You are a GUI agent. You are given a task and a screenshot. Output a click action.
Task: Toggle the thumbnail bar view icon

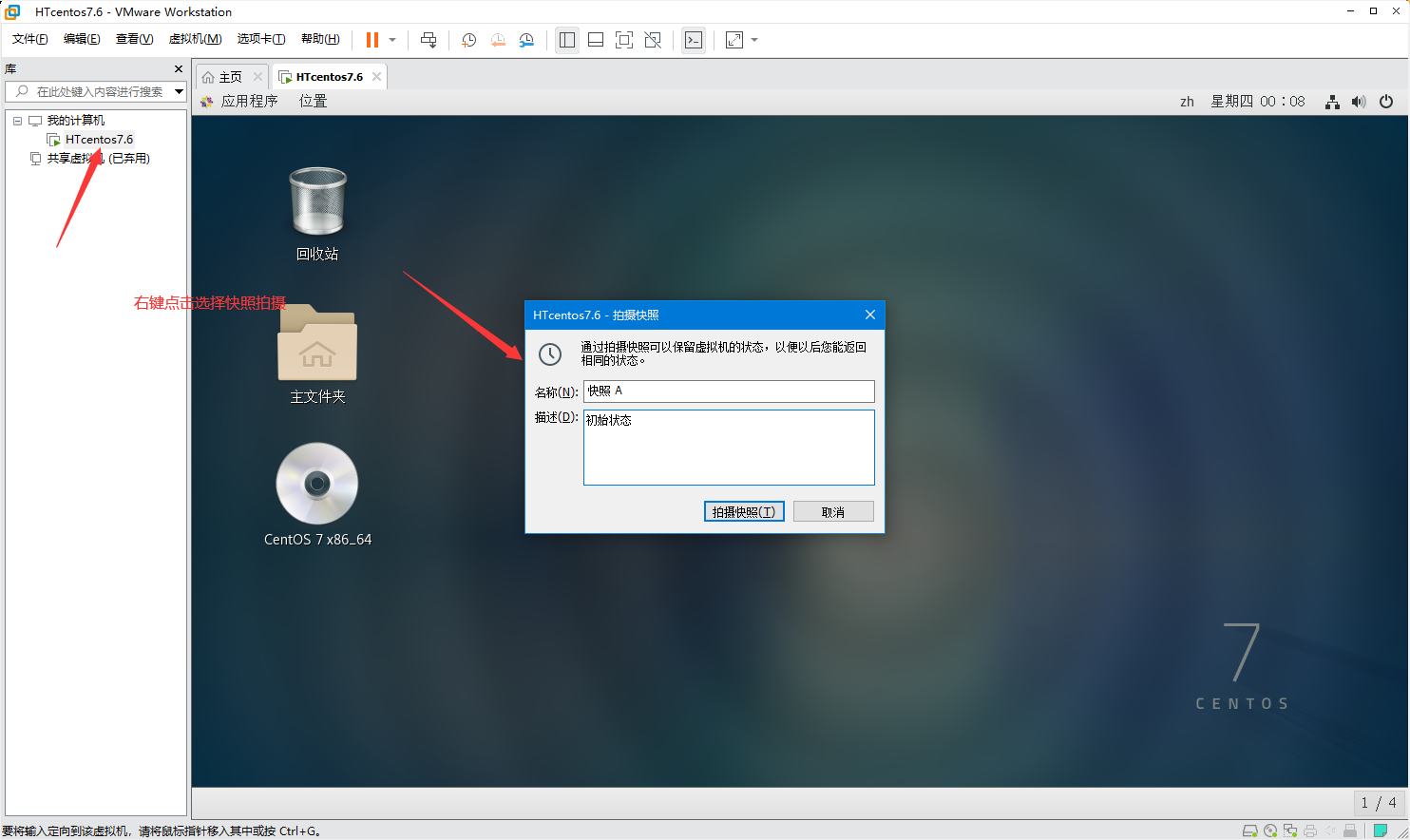click(x=596, y=40)
